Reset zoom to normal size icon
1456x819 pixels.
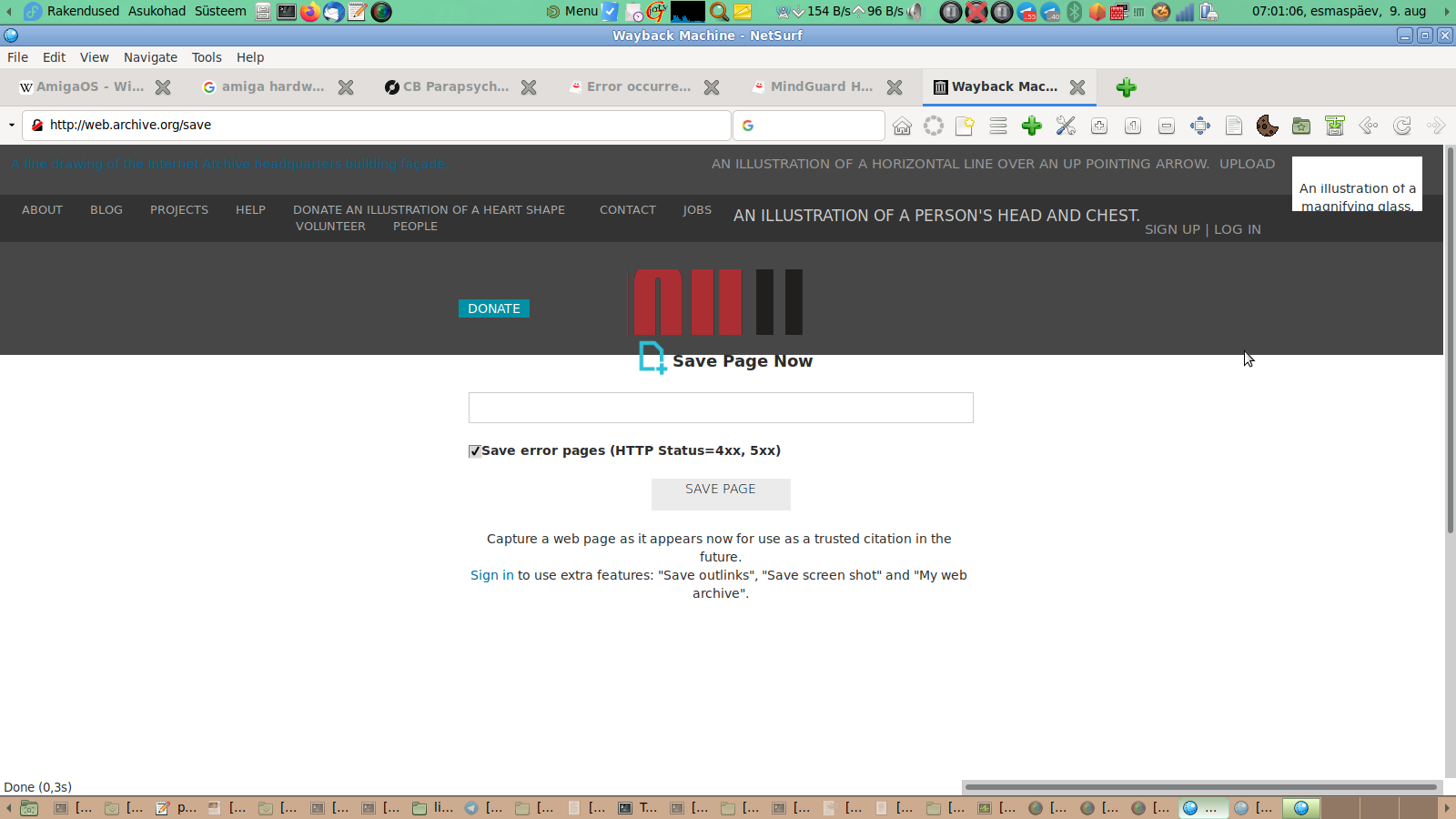point(1133,126)
